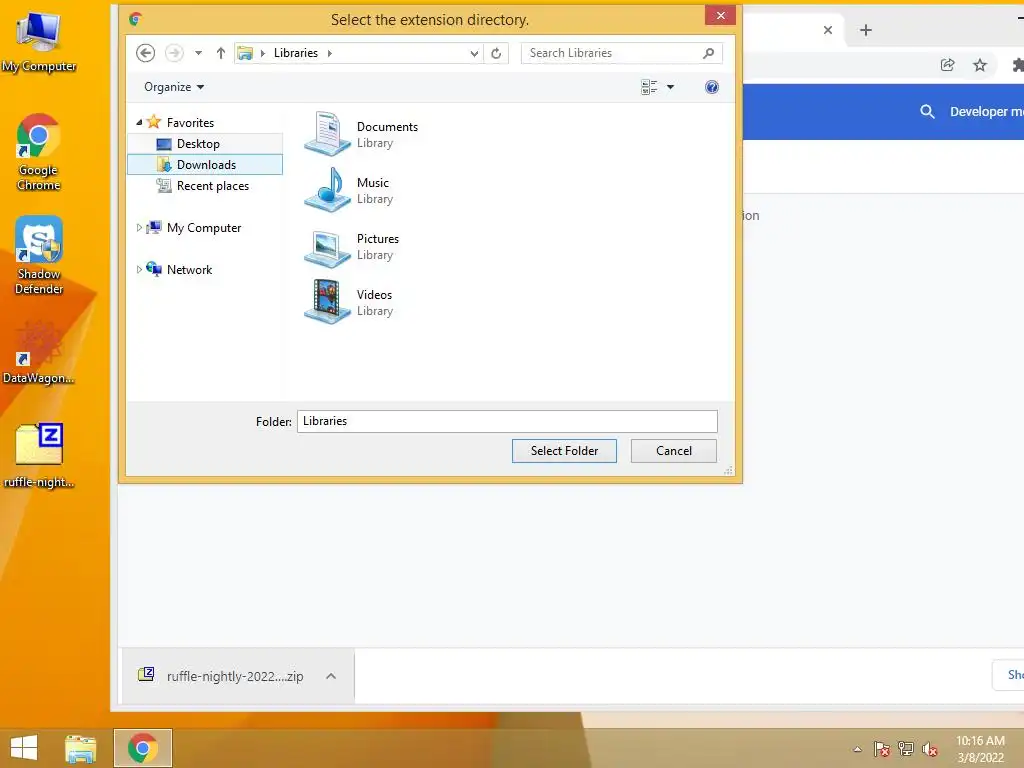
Task: Select Network in the navigation pane
Action: [x=189, y=269]
